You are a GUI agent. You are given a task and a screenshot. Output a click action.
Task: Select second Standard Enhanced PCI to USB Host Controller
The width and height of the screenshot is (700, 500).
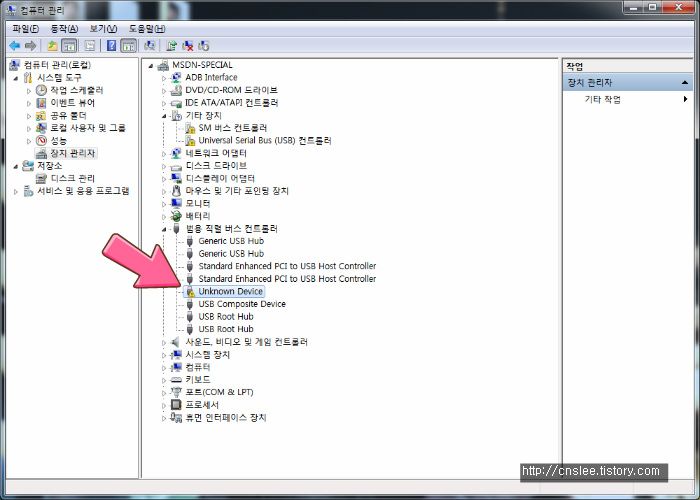[x=287, y=279]
